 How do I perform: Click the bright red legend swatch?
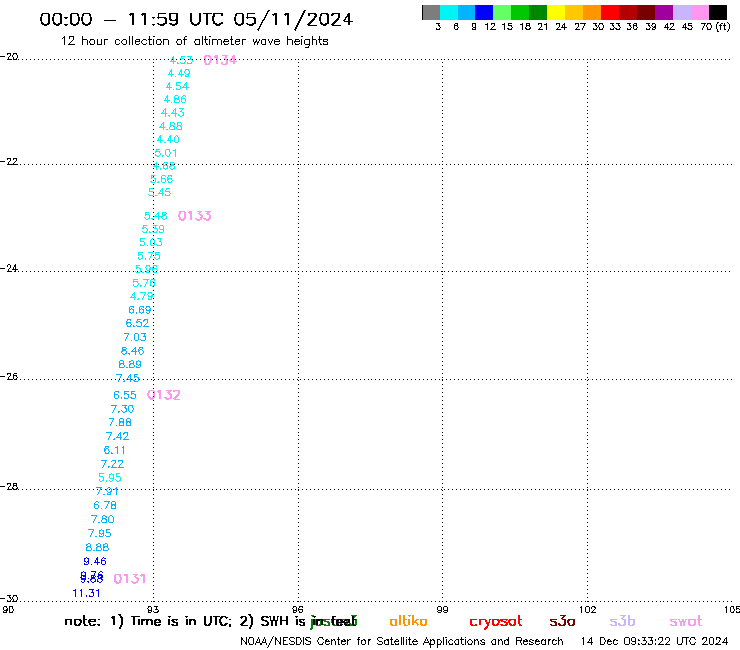(610, 12)
